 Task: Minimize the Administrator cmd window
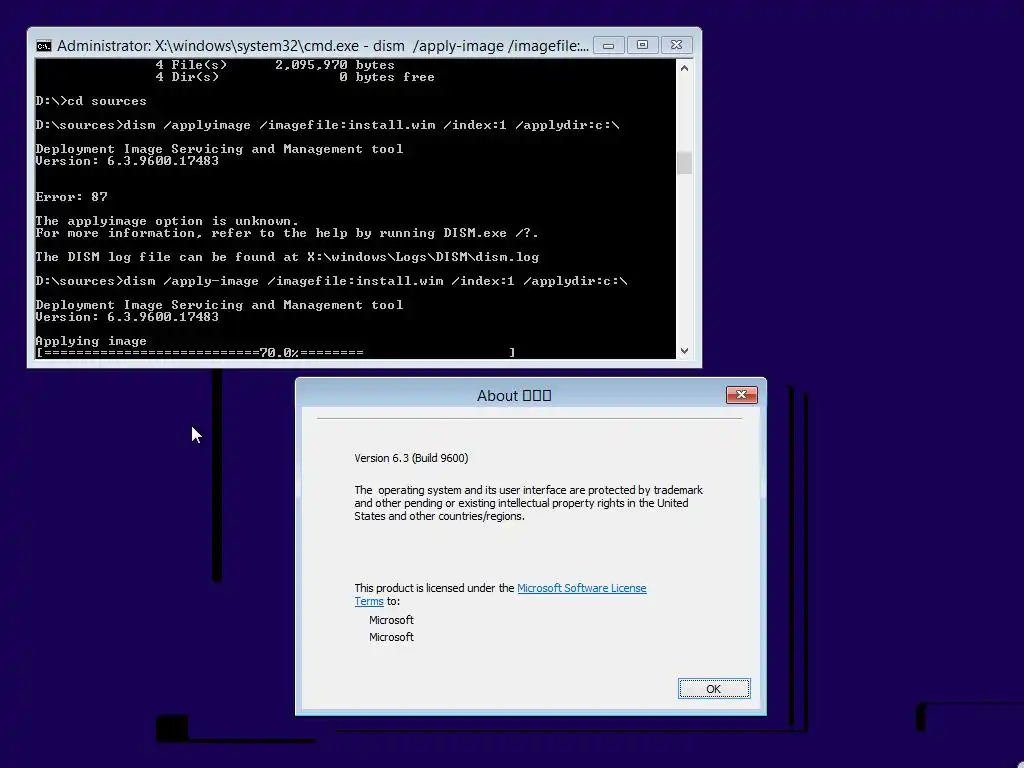[609, 45]
